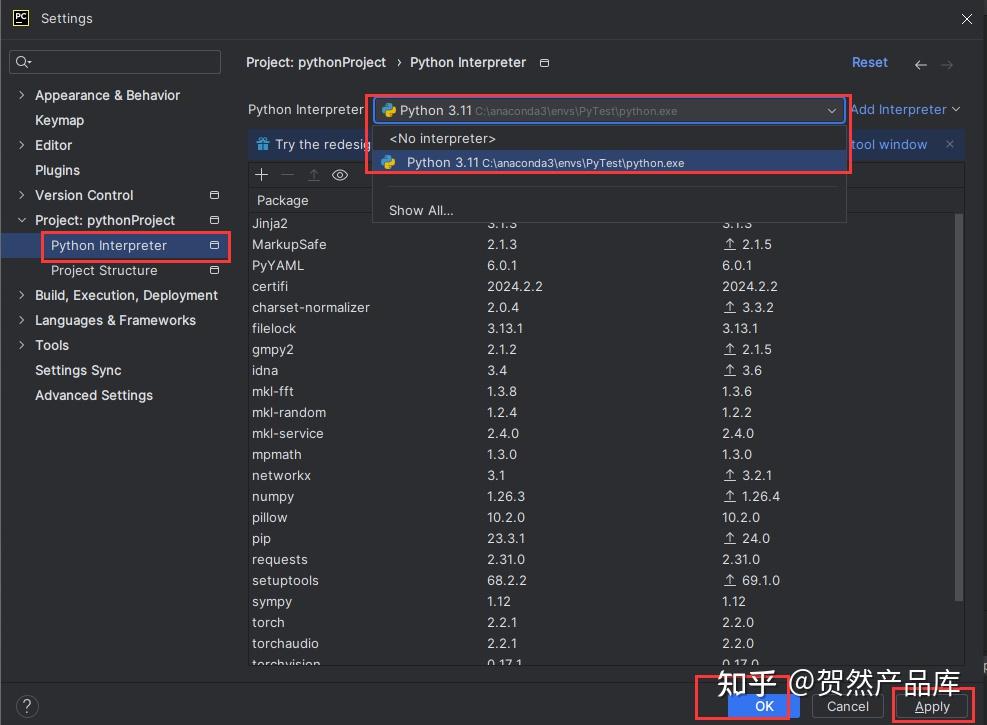Select the torchaudio package row
The height and width of the screenshot is (725, 987).
601,643
